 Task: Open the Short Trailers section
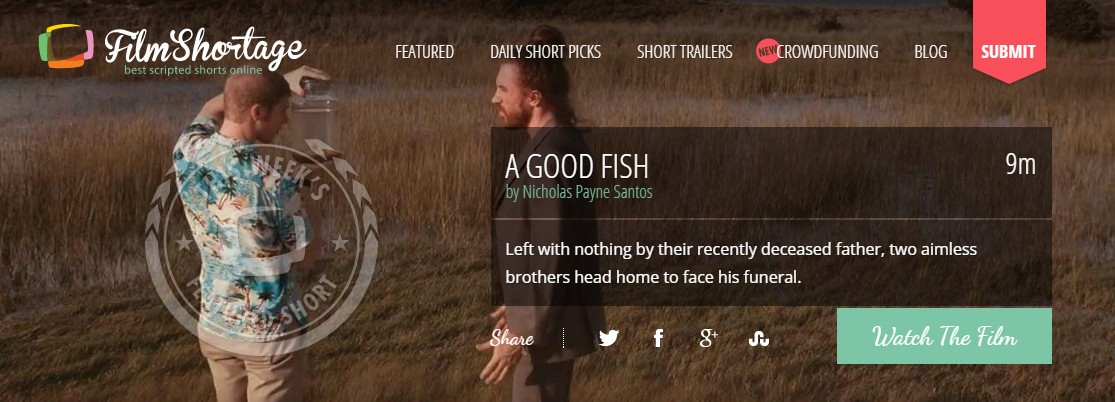coord(684,52)
